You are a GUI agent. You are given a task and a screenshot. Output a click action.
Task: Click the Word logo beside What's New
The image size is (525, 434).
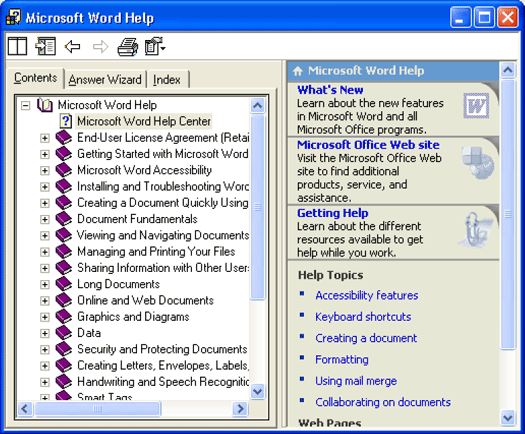[x=476, y=106]
